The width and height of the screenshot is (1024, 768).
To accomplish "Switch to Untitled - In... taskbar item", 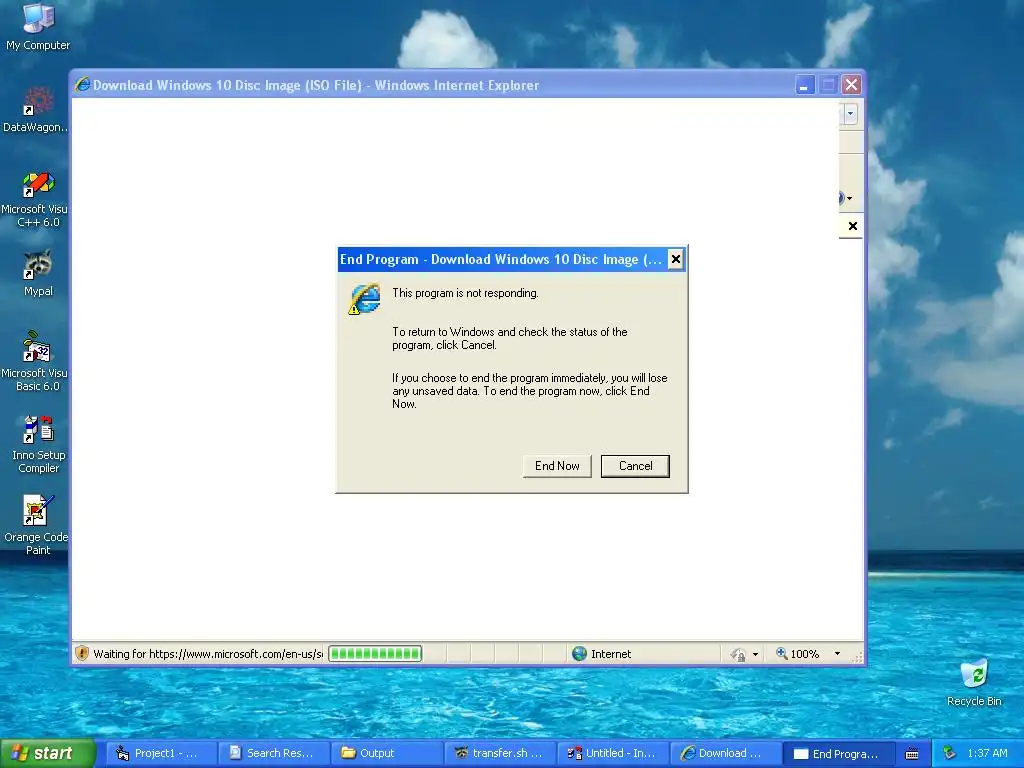I will click(x=613, y=754).
